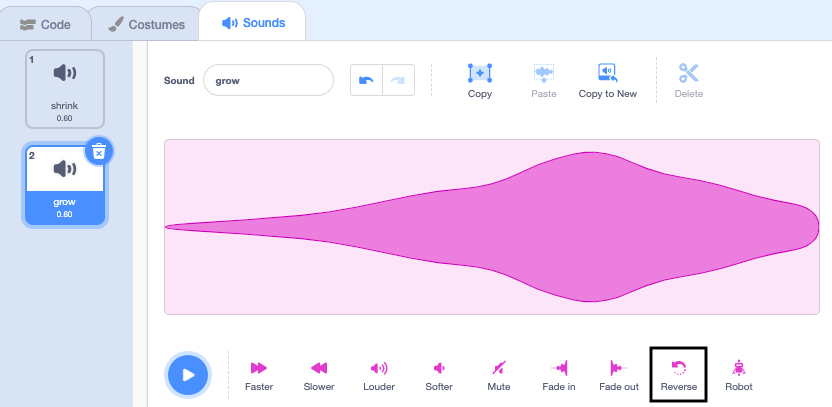Delete the selected sound portion with scissors
This screenshot has height=407, width=832.
689,80
